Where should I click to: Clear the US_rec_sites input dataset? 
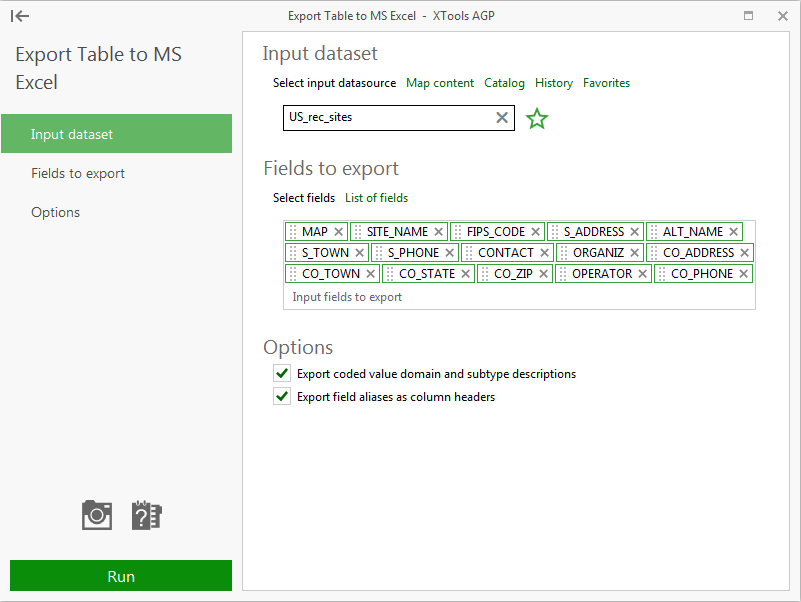pos(502,117)
